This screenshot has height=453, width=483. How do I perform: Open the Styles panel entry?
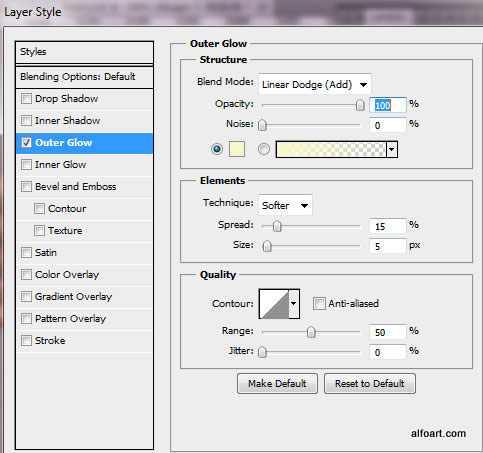point(84,52)
